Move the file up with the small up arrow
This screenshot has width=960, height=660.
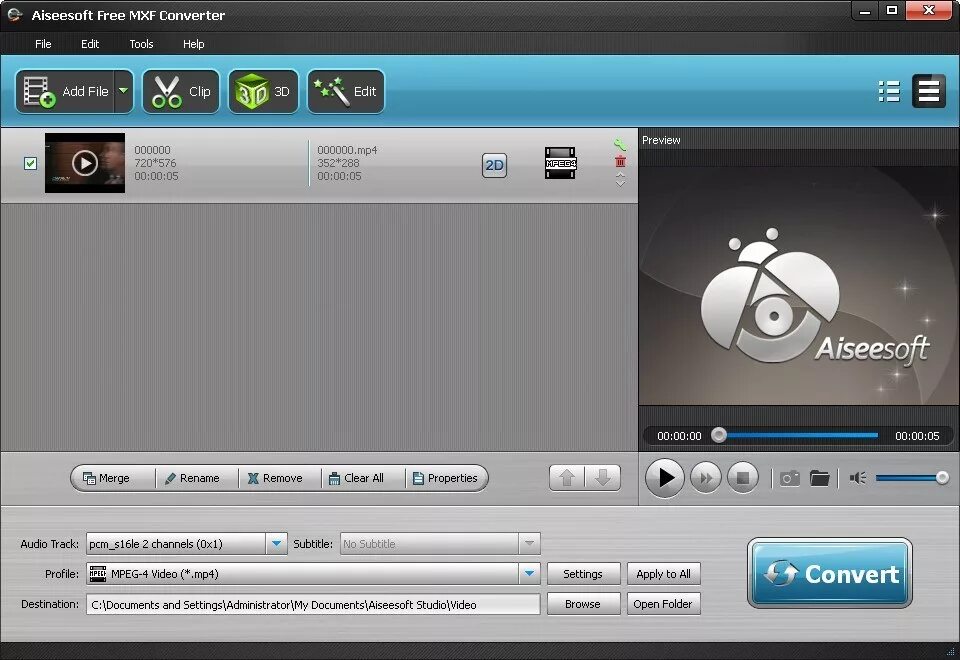pyautogui.click(x=620, y=174)
